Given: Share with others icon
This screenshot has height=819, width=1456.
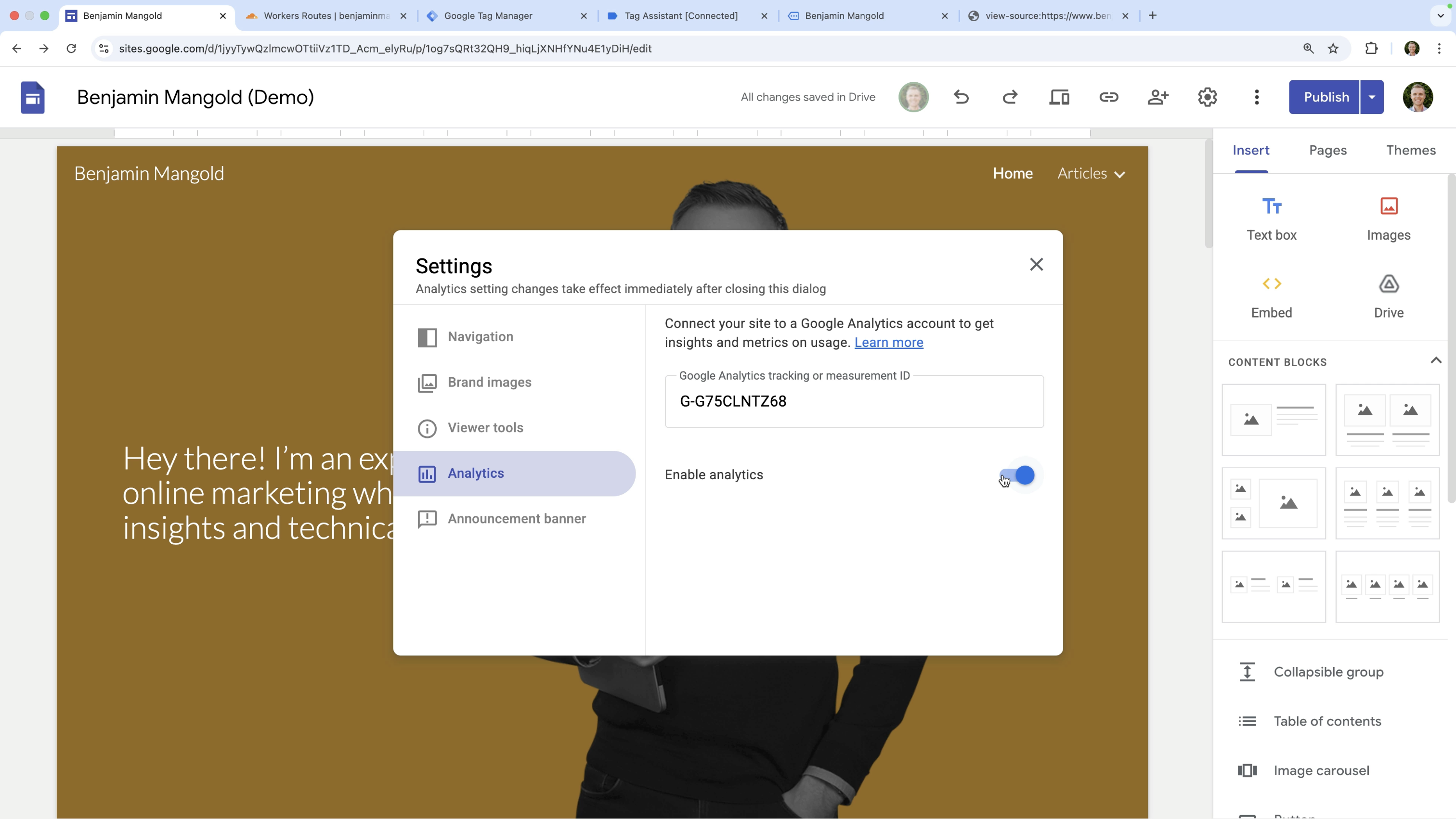Looking at the screenshot, I should pyautogui.click(x=1158, y=97).
